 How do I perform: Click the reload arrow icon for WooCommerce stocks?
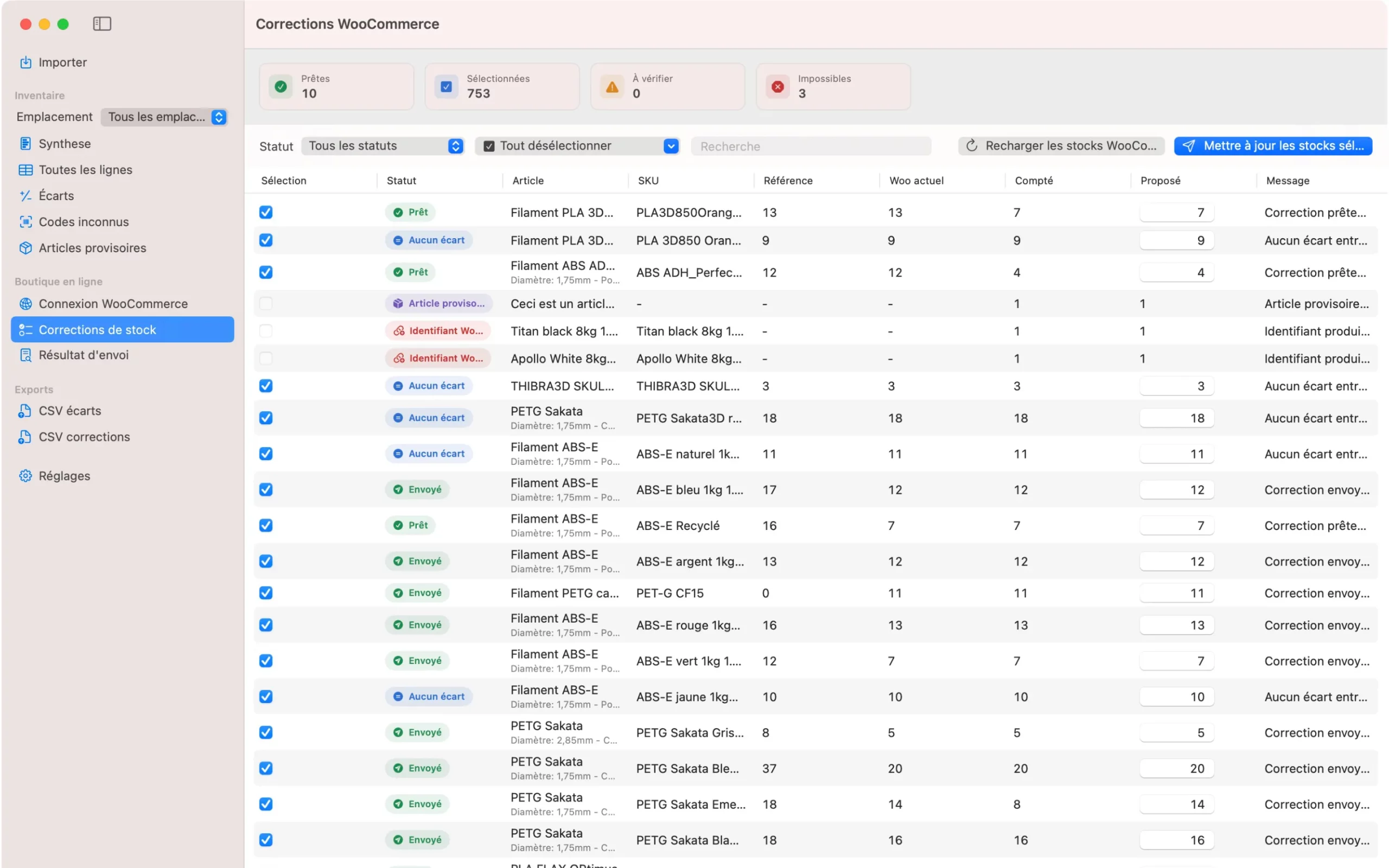tap(972, 146)
